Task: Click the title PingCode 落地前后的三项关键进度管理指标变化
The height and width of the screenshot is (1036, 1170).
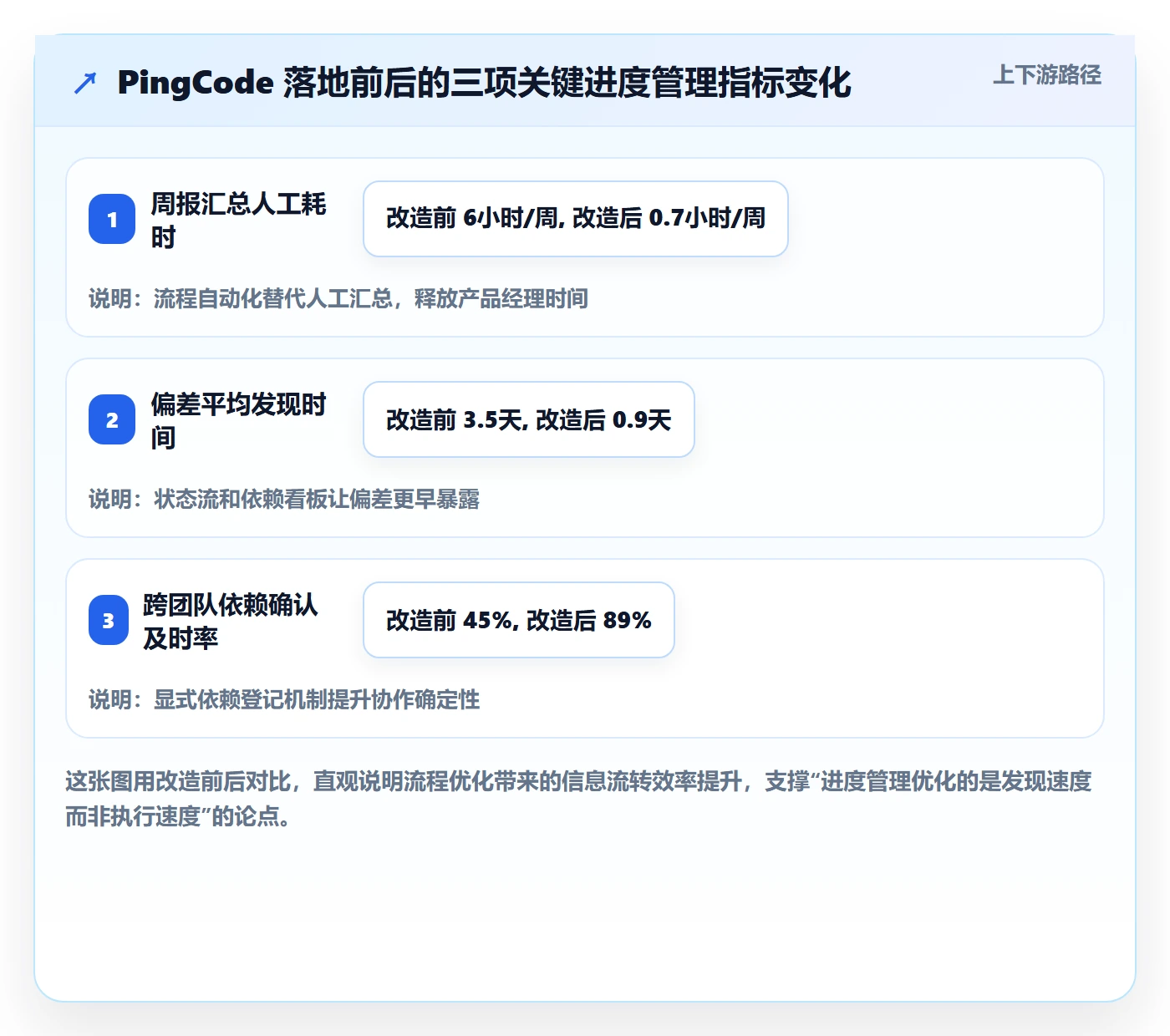Action: click(x=485, y=83)
